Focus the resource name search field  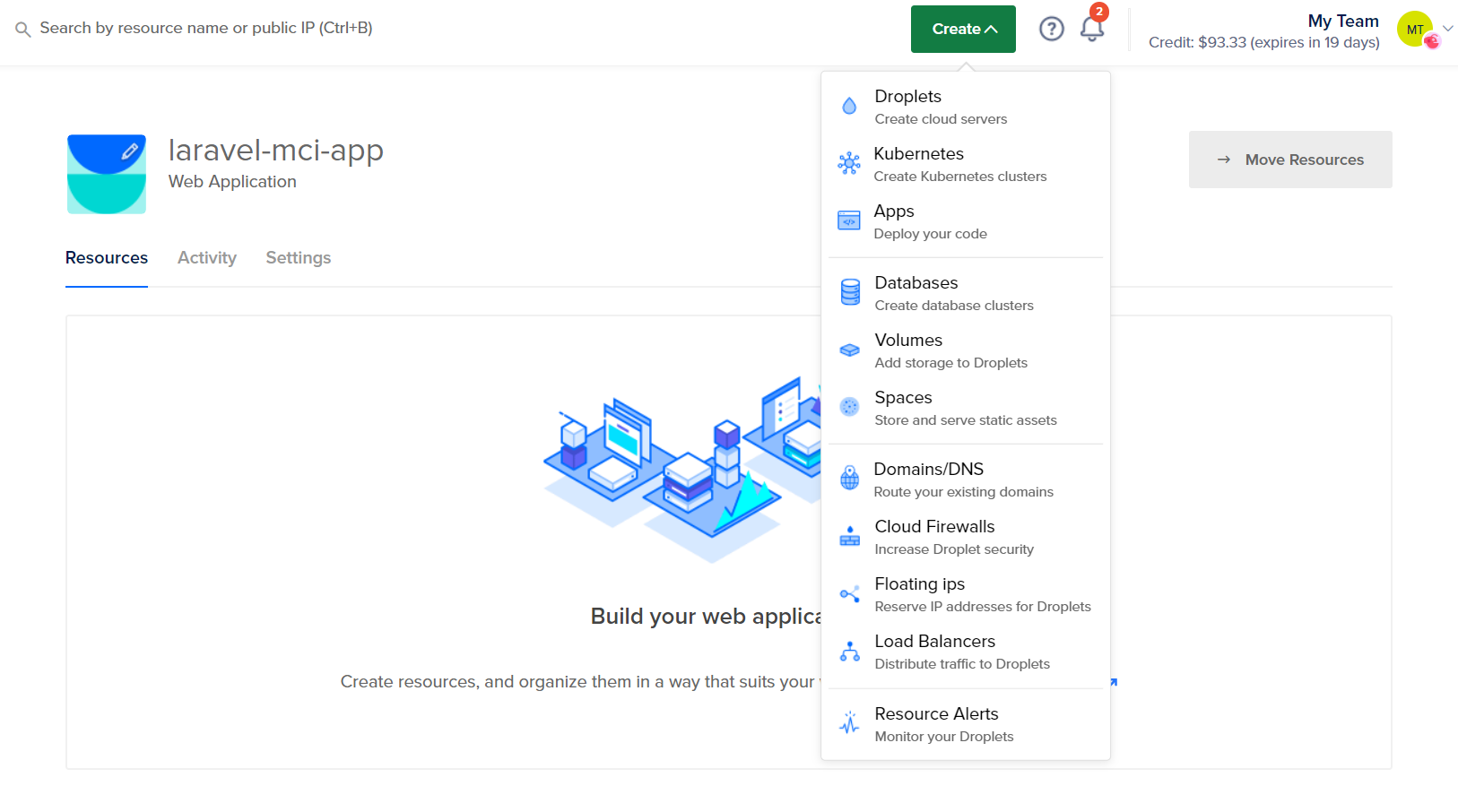206,29
